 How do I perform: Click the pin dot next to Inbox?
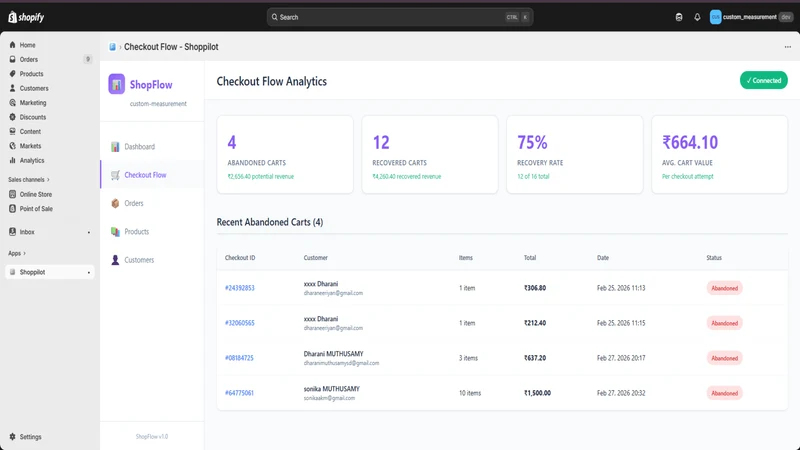coord(89,232)
